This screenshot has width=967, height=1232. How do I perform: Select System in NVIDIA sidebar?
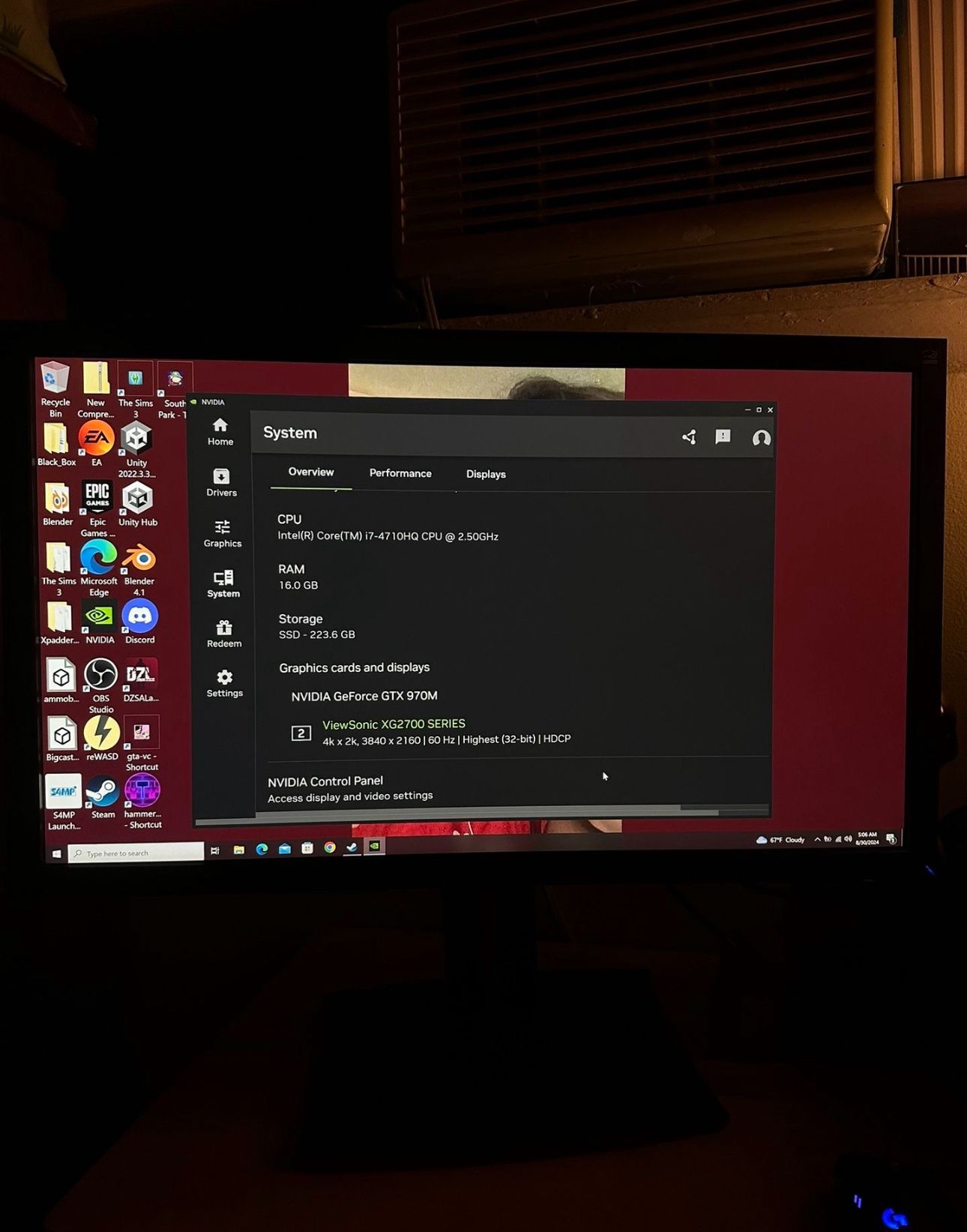point(223,584)
